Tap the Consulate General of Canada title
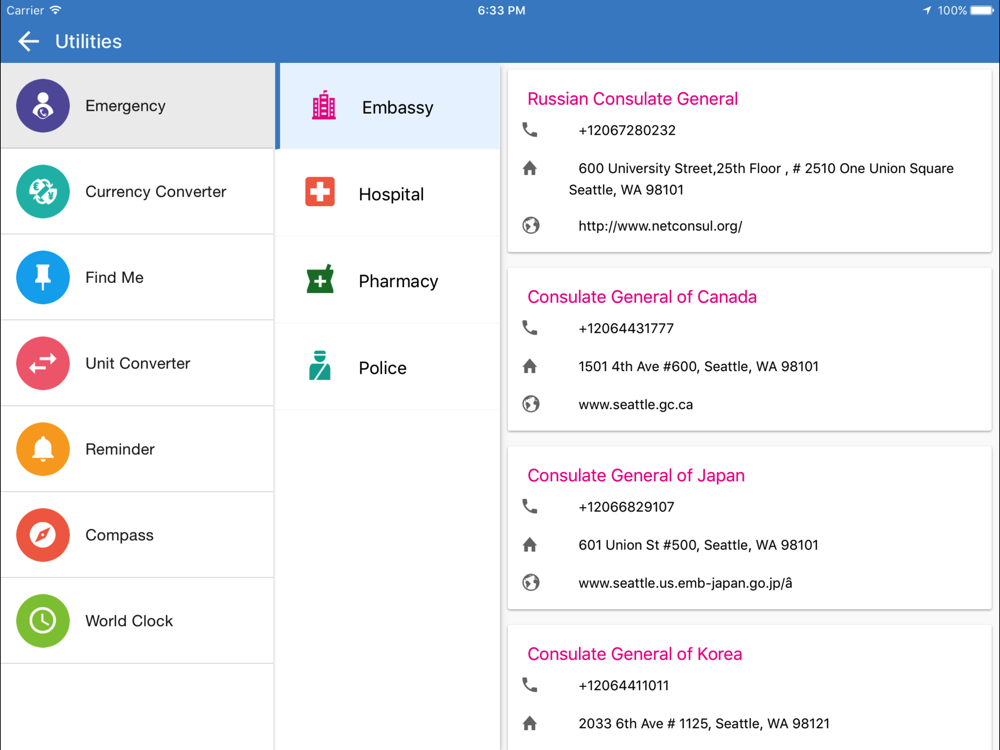 point(642,297)
